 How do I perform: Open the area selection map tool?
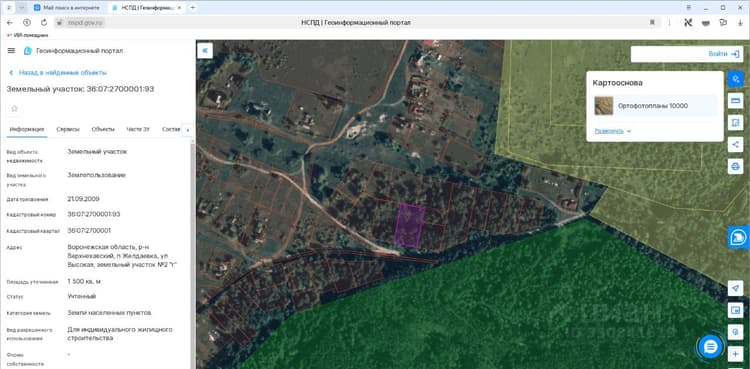coord(735,123)
